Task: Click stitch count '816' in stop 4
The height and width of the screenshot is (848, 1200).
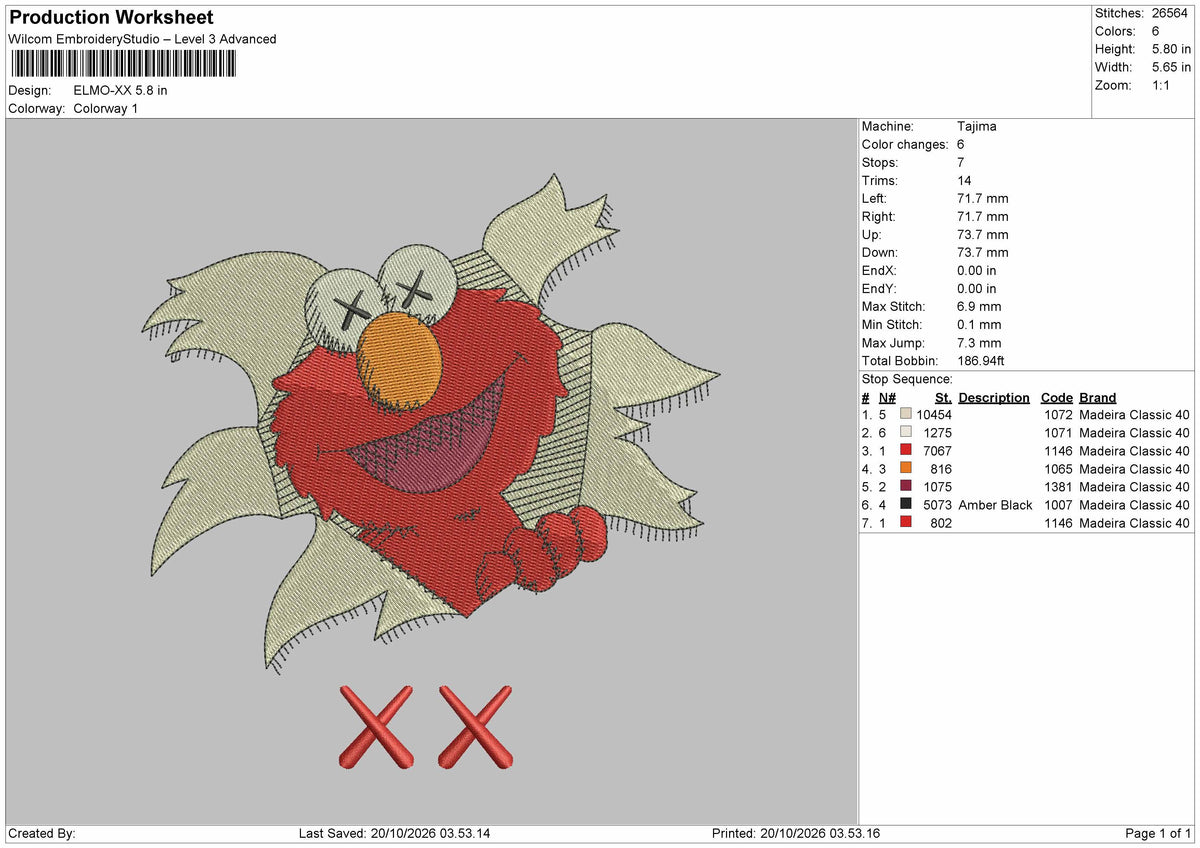Action: click(x=941, y=469)
